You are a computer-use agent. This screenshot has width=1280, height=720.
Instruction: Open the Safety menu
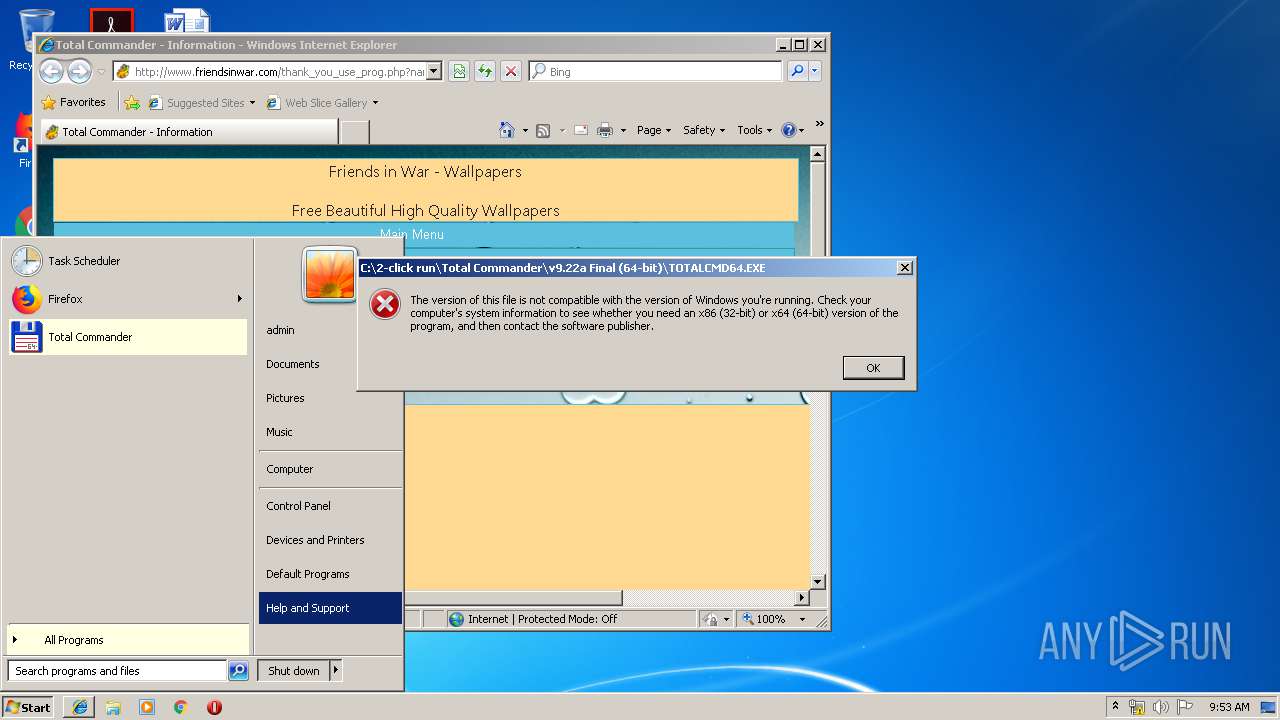pyautogui.click(x=704, y=130)
